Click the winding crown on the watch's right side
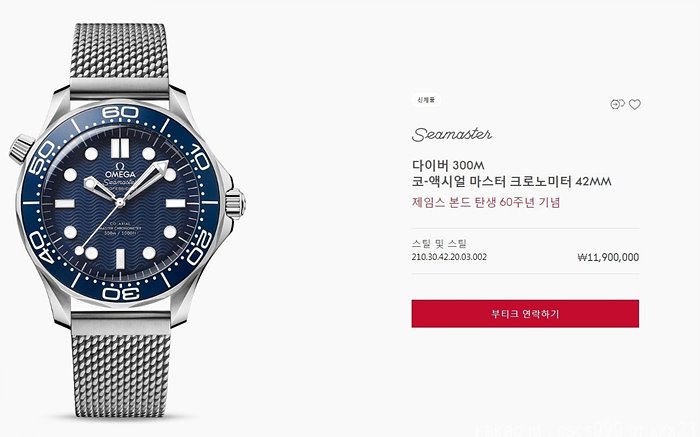This screenshot has width=700, height=437. click(235, 203)
